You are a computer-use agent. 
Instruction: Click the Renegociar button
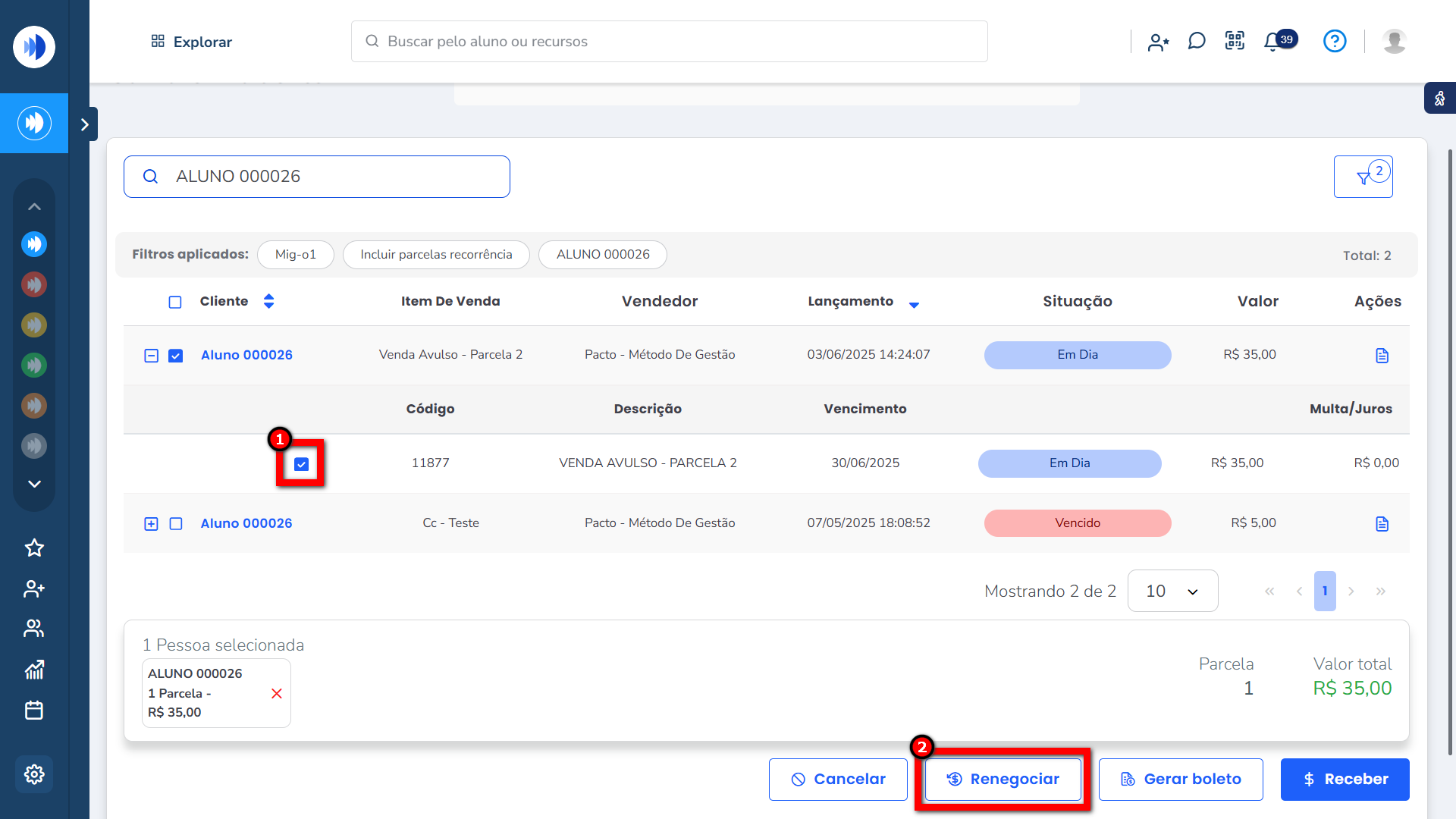point(1003,780)
